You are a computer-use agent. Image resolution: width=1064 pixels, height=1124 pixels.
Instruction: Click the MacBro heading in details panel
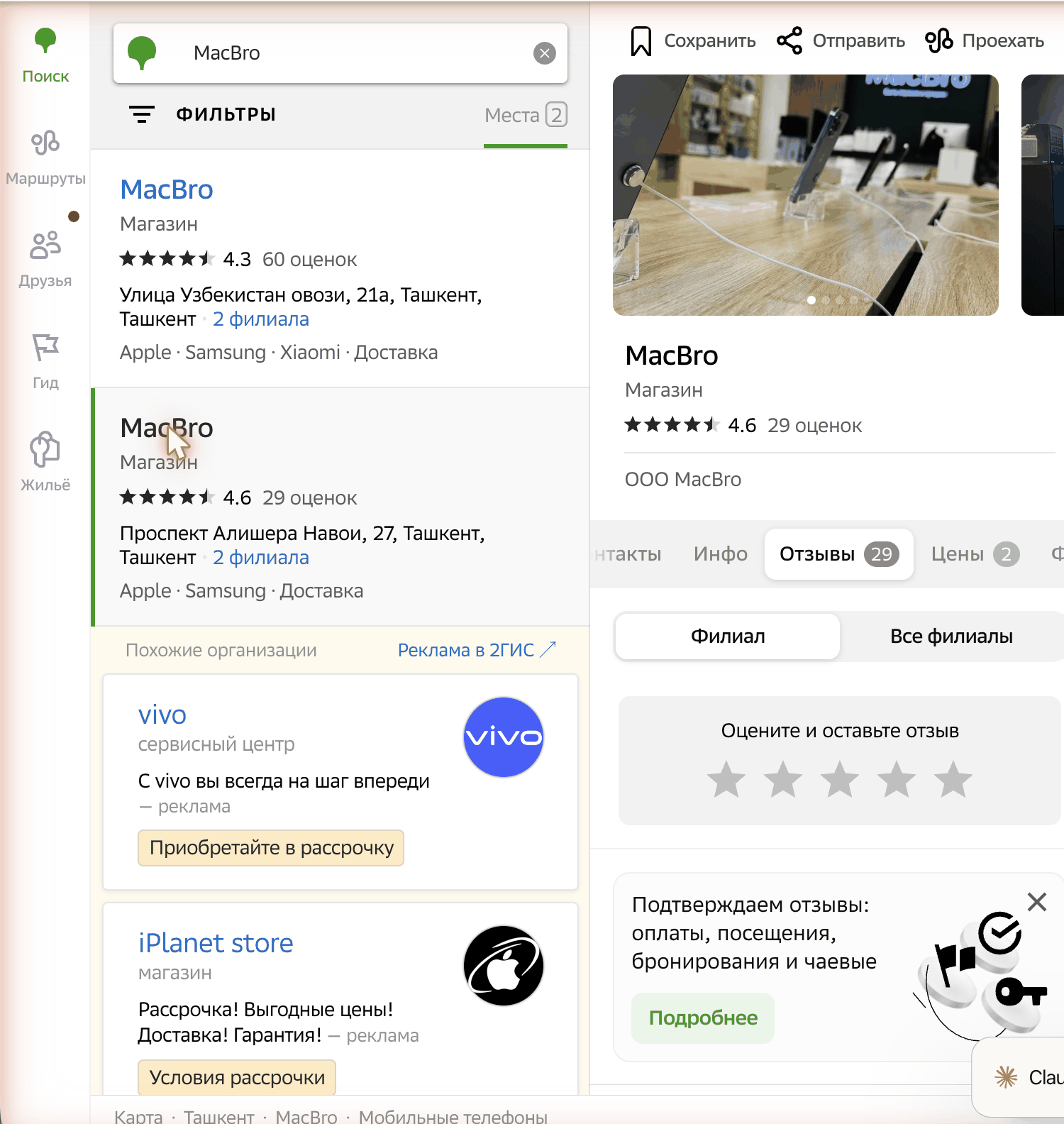pos(672,356)
